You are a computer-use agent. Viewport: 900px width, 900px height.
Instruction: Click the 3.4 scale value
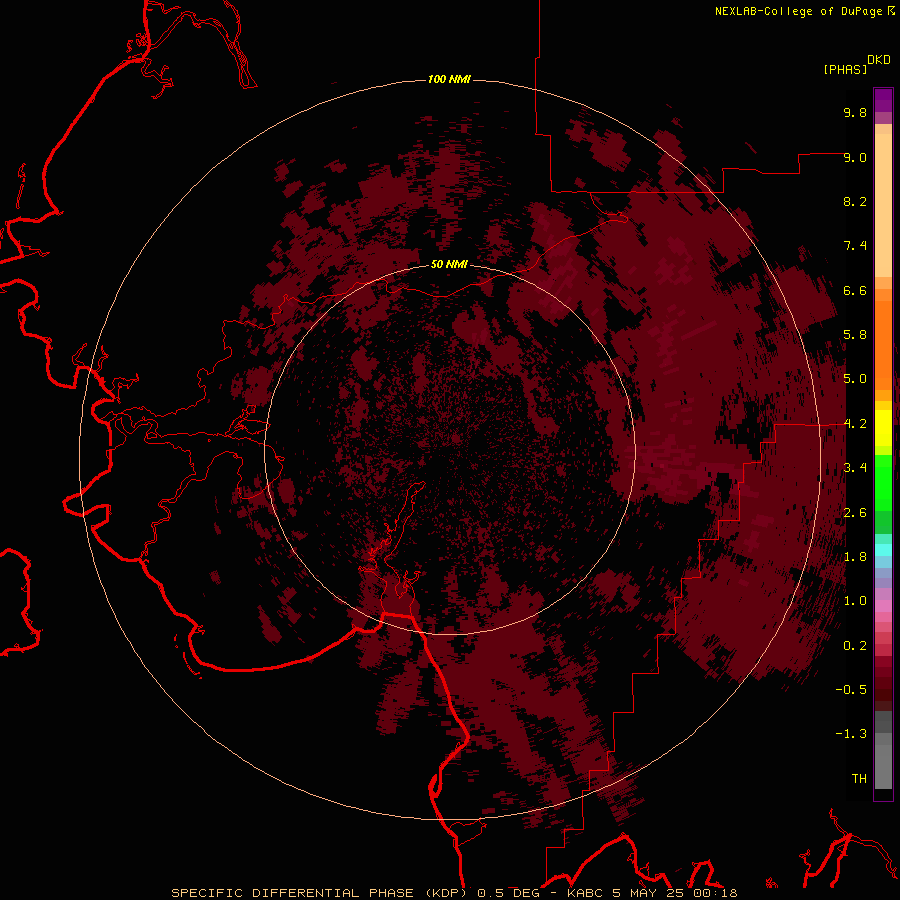click(x=855, y=468)
